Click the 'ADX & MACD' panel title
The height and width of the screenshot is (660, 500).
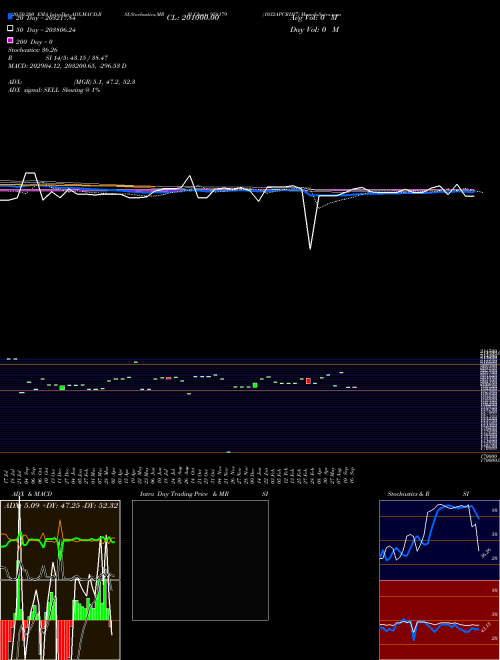tap(32, 494)
